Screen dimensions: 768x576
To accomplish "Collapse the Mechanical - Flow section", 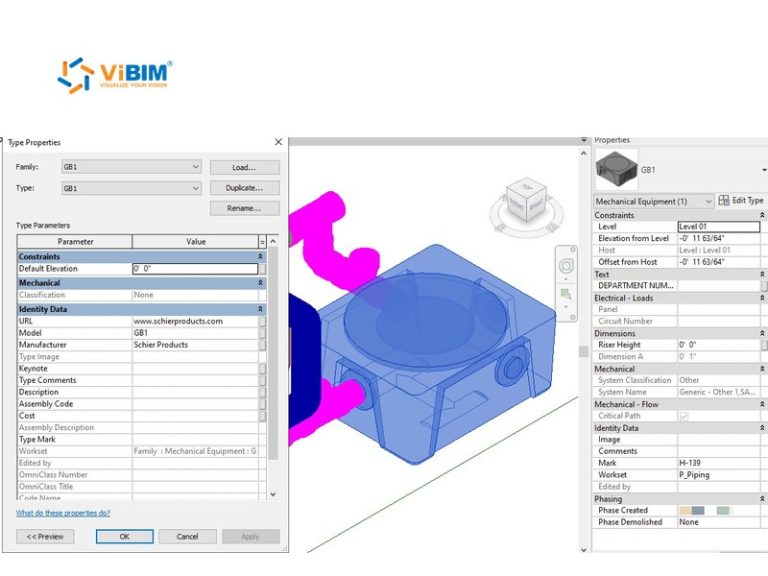I will click(762, 404).
